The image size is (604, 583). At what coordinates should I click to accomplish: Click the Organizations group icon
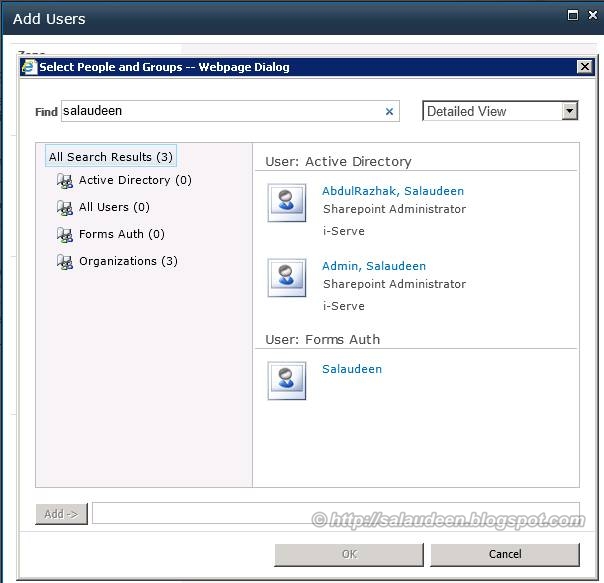tap(65, 262)
